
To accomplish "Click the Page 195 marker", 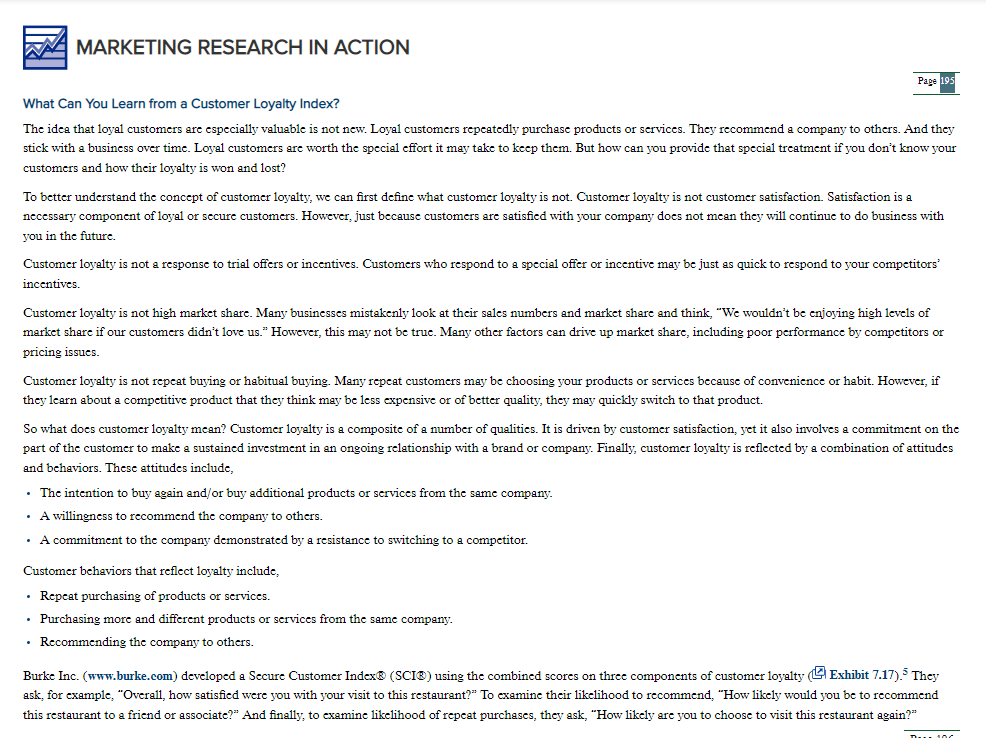I will [x=936, y=82].
